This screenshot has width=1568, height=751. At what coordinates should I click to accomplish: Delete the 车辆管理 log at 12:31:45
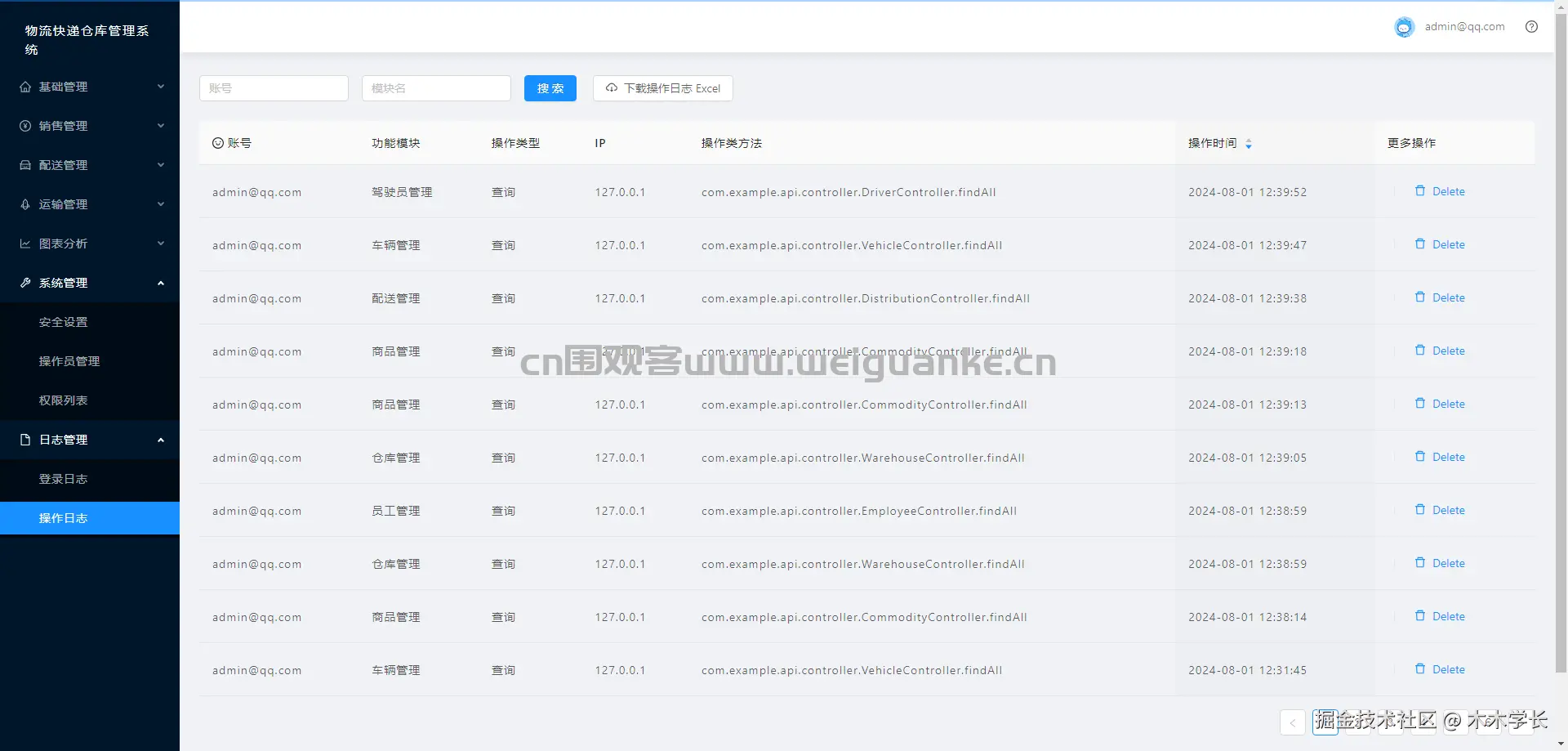click(x=1440, y=669)
